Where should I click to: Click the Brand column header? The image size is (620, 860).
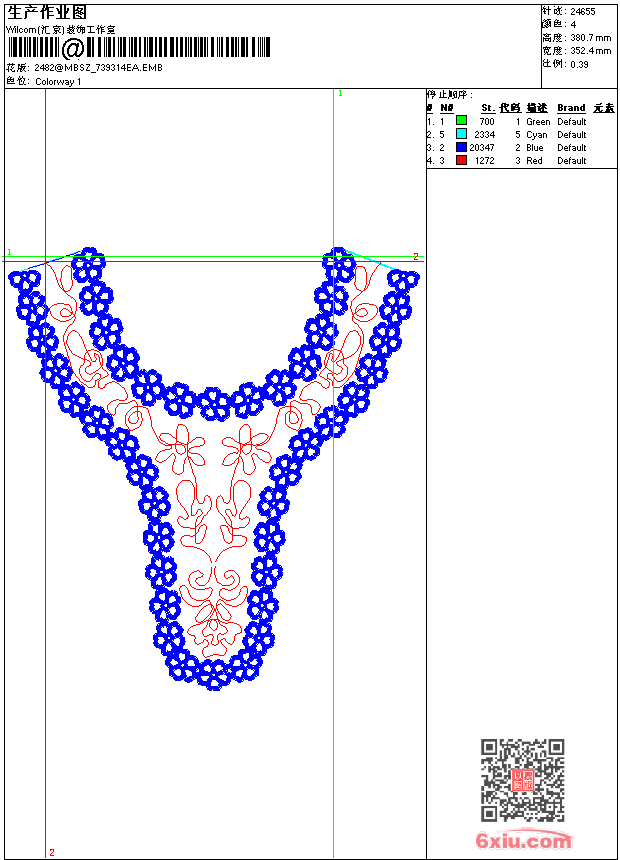point(571,108)
